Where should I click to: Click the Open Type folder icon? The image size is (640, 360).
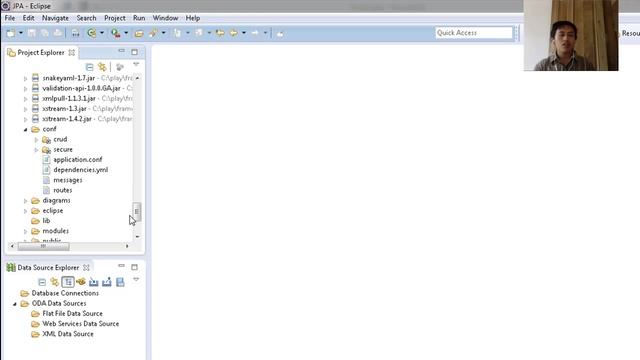(x=139, y=33)
